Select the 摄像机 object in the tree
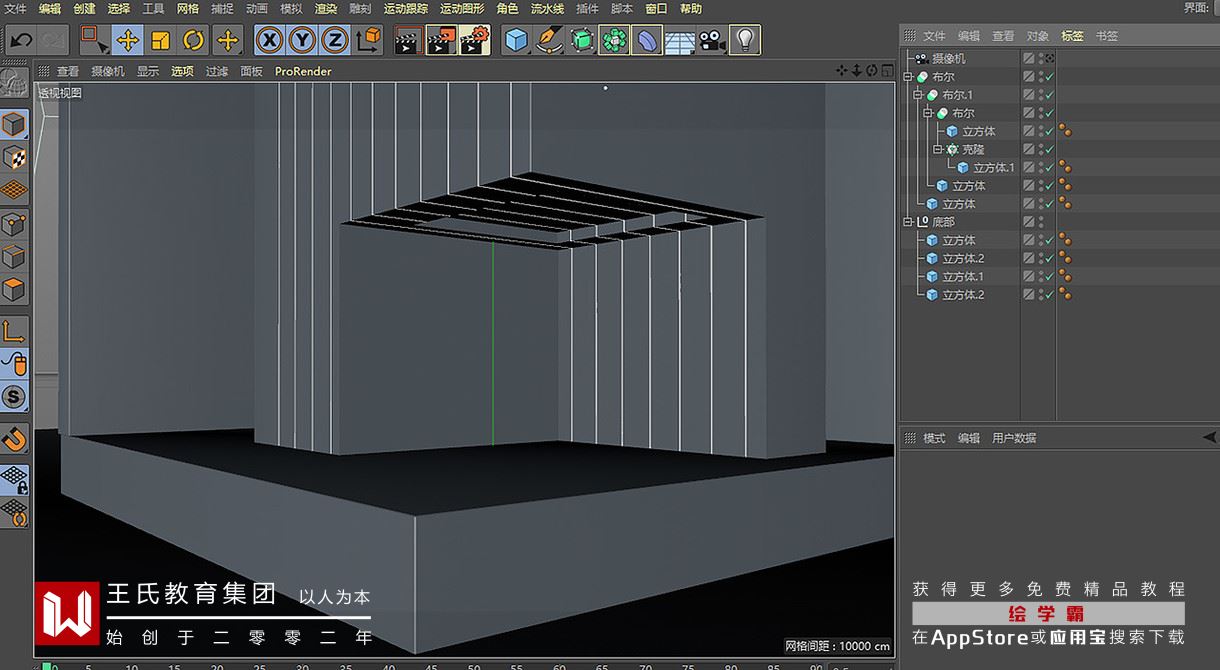 pos(948,59)
